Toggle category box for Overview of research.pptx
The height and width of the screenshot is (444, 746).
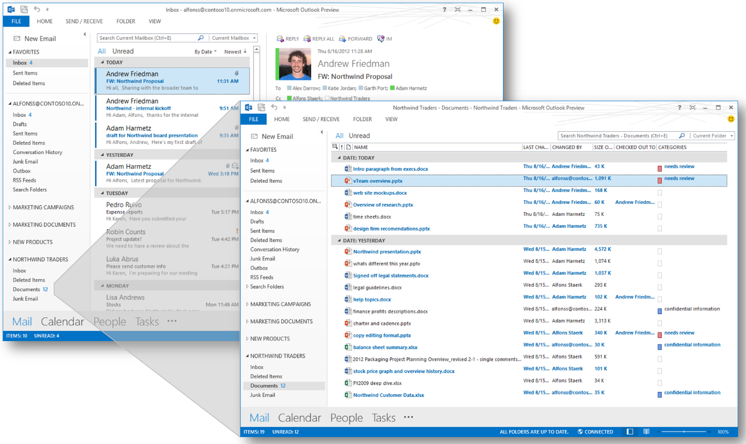(659, 205)
